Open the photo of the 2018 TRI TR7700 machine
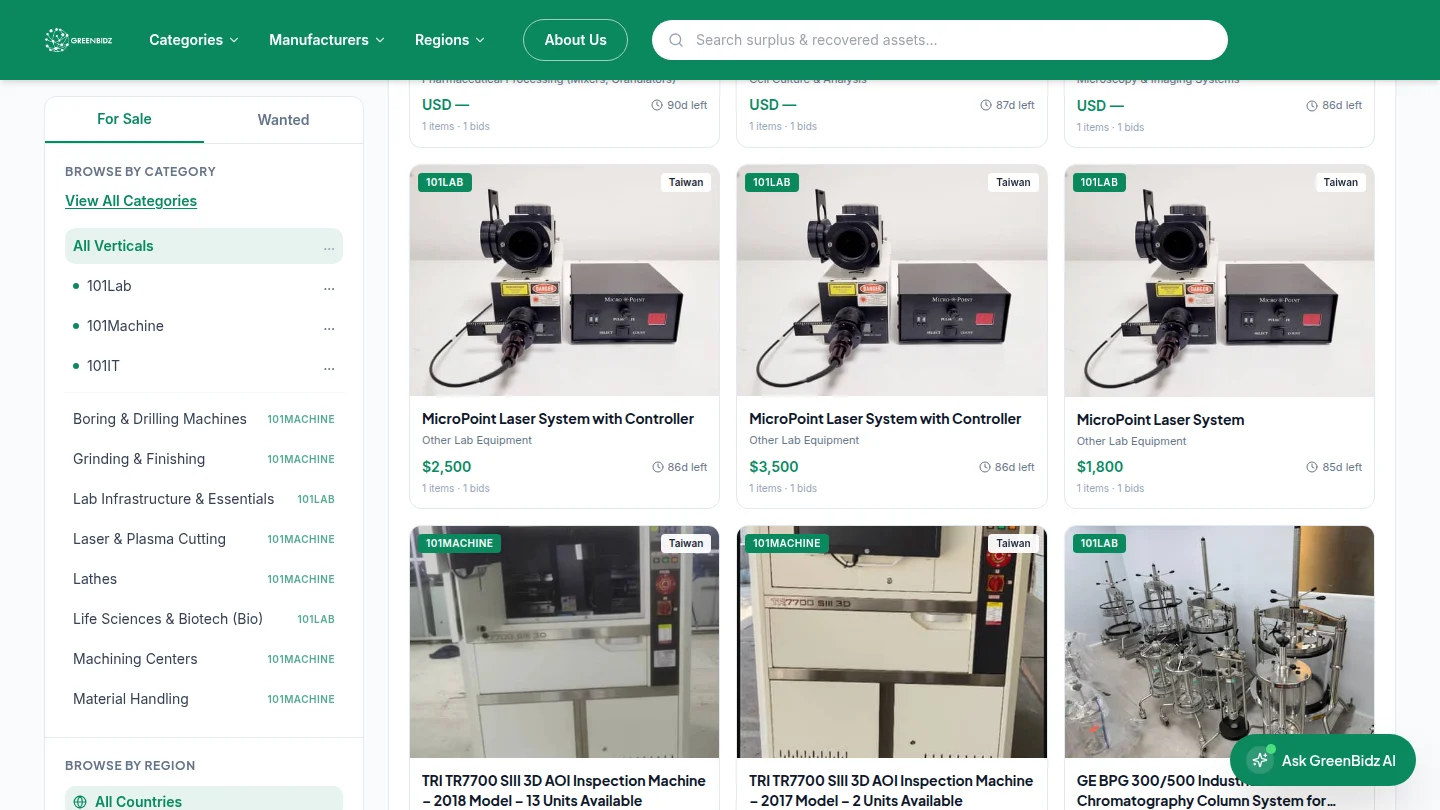The width and height of the screenshot is (1440, 810). [564, 642]
